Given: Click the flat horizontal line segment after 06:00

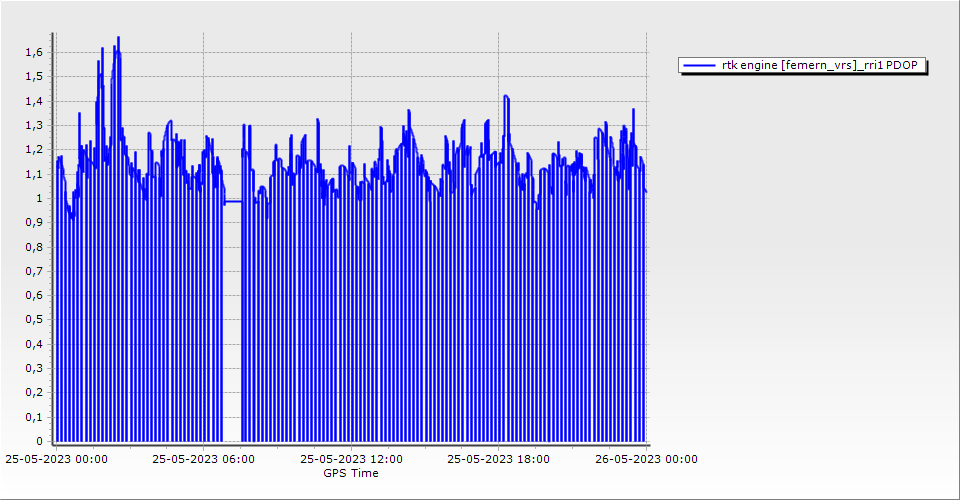Looking at the screenshot, I should tap(232, 202).
